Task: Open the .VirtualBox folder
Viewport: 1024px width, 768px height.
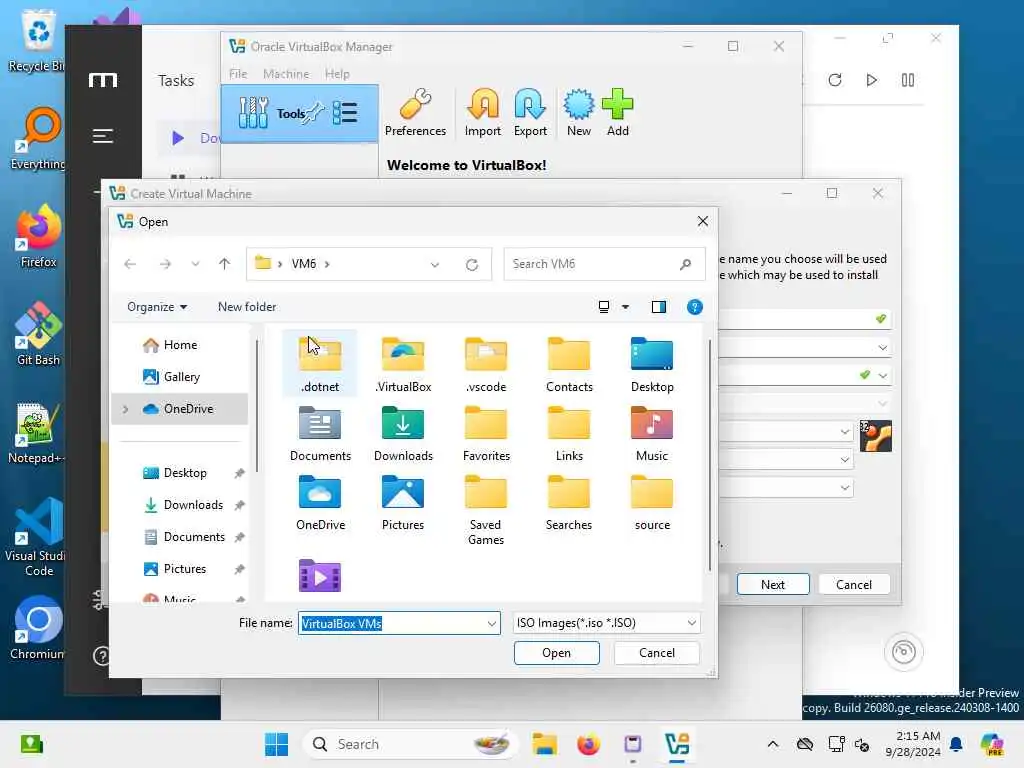Action: 403,364
